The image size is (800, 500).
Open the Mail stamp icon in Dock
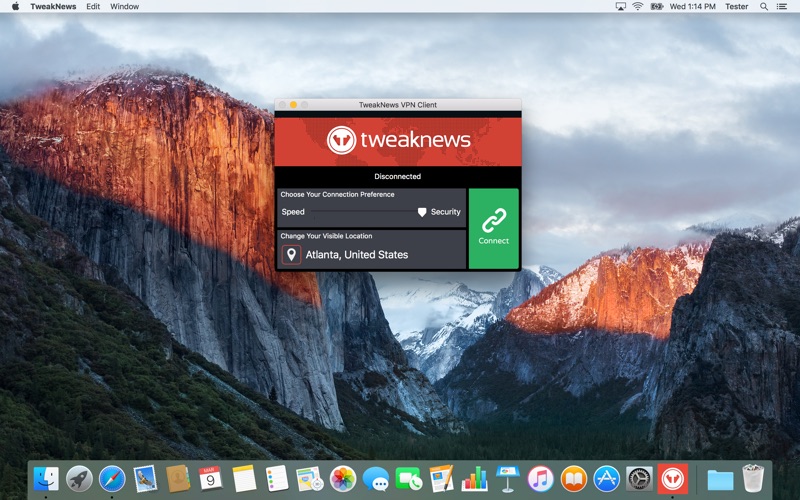coord(145,479)
